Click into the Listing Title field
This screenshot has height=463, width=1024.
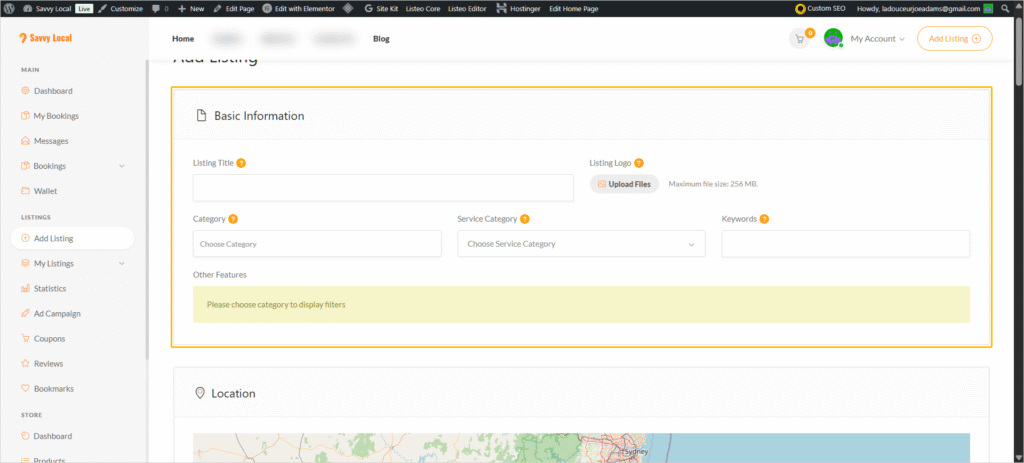(x=383, y=188)
